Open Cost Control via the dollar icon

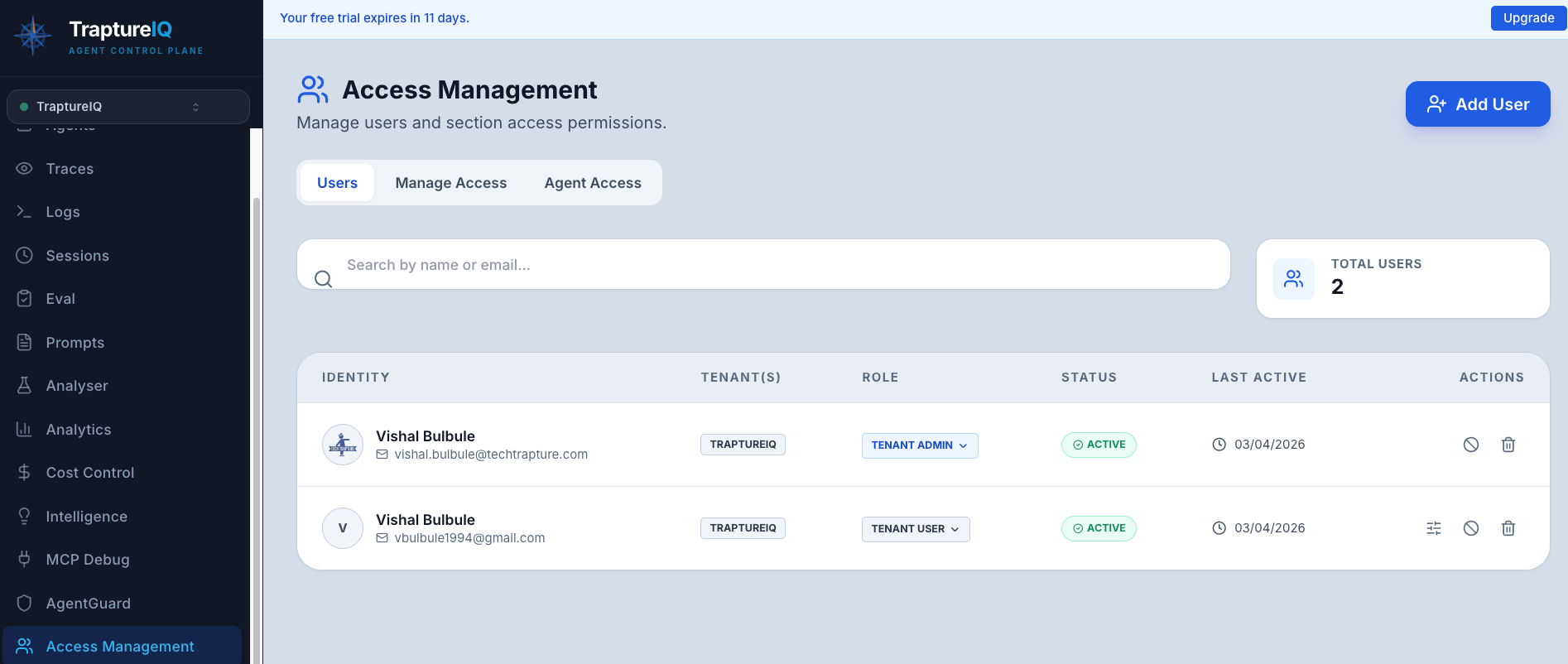coord(25,473)
